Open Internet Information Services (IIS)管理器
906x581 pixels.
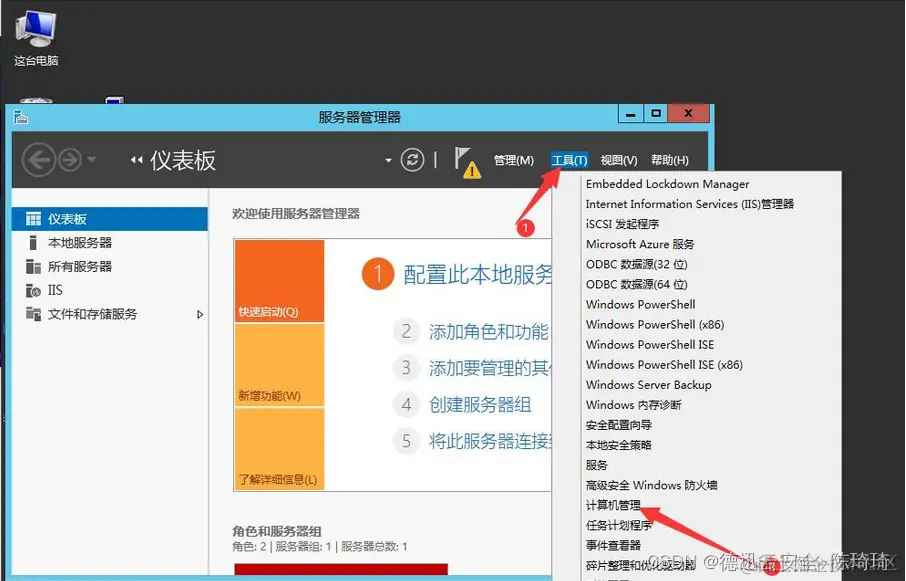pyautogui.click(x=690, y=204)
